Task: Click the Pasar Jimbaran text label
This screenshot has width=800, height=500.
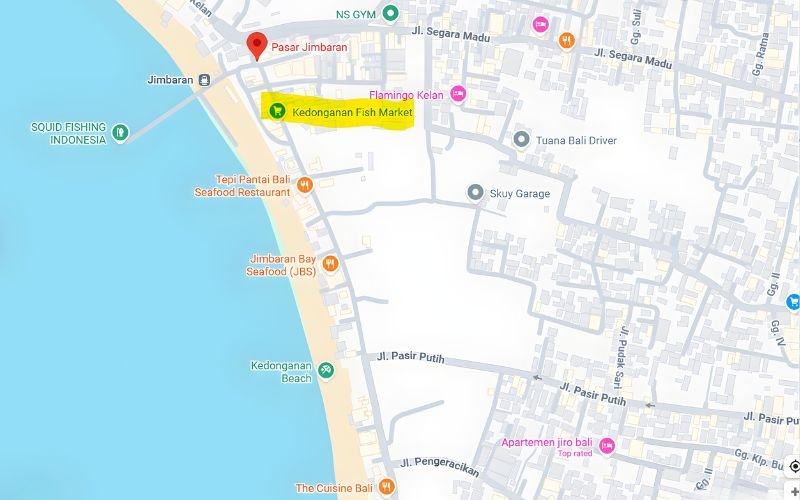Action: (x=309, y=47)
